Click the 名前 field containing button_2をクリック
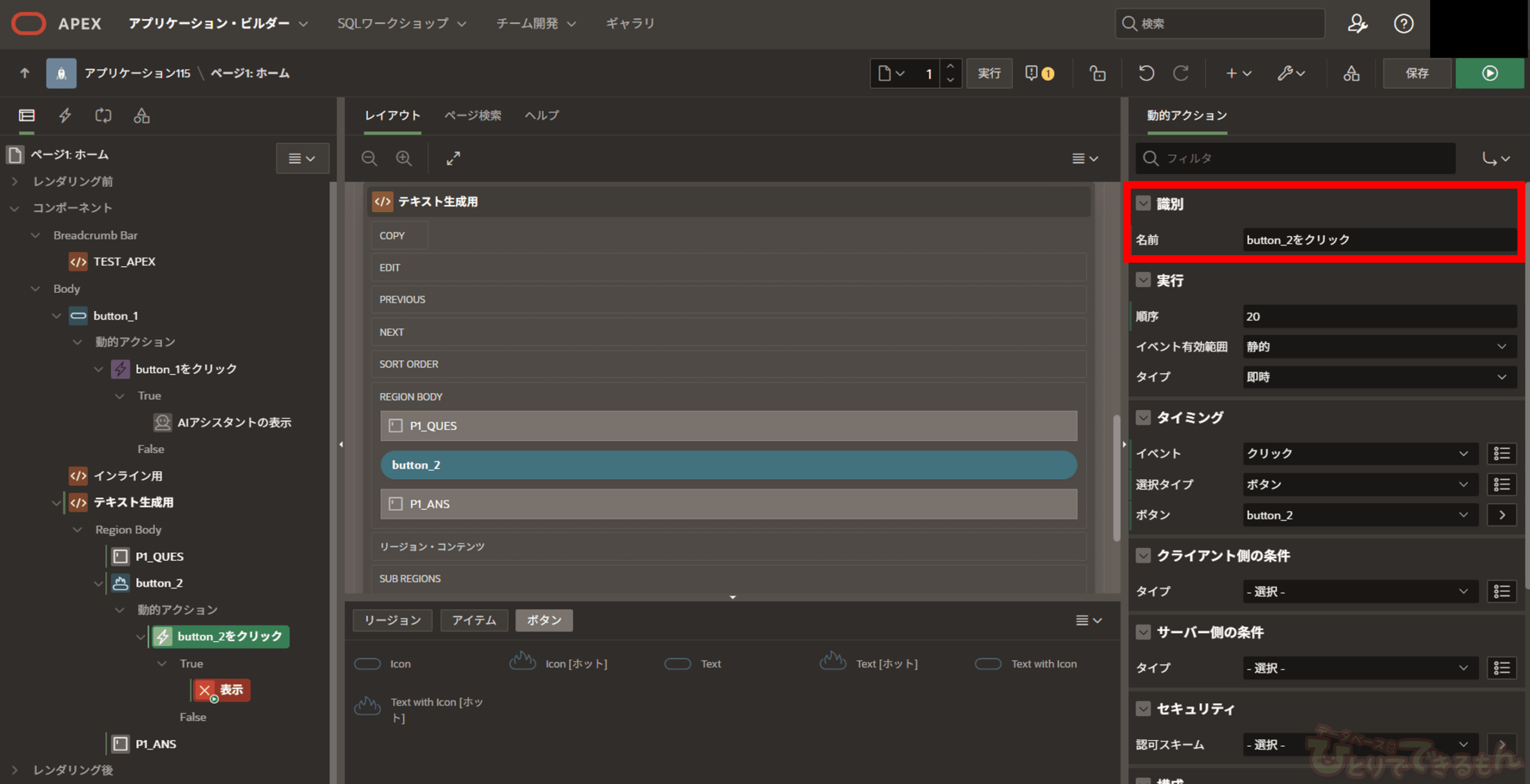Viewport: 1530px width, 784px height. pyautogui.click(x=1379, y=240)
